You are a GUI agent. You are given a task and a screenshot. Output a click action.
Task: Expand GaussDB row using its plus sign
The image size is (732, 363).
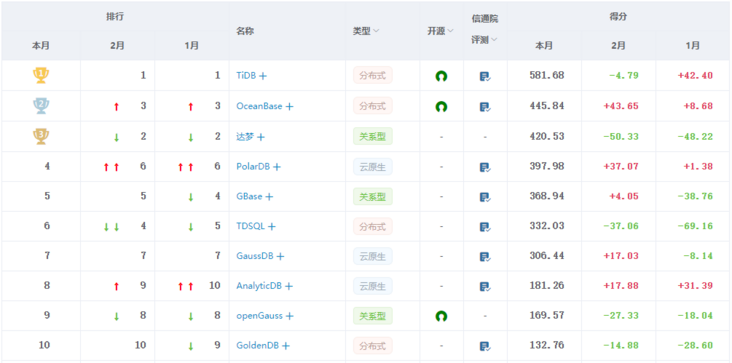click(x=280, y=256)
